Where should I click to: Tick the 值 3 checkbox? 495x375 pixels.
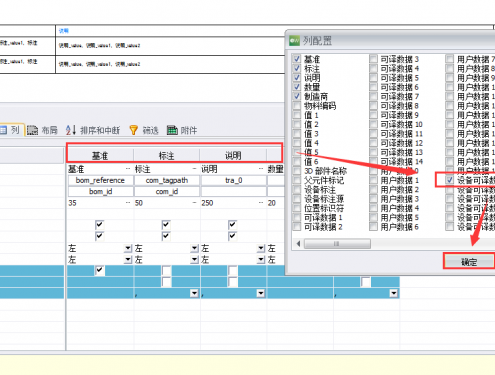[297, 134]
